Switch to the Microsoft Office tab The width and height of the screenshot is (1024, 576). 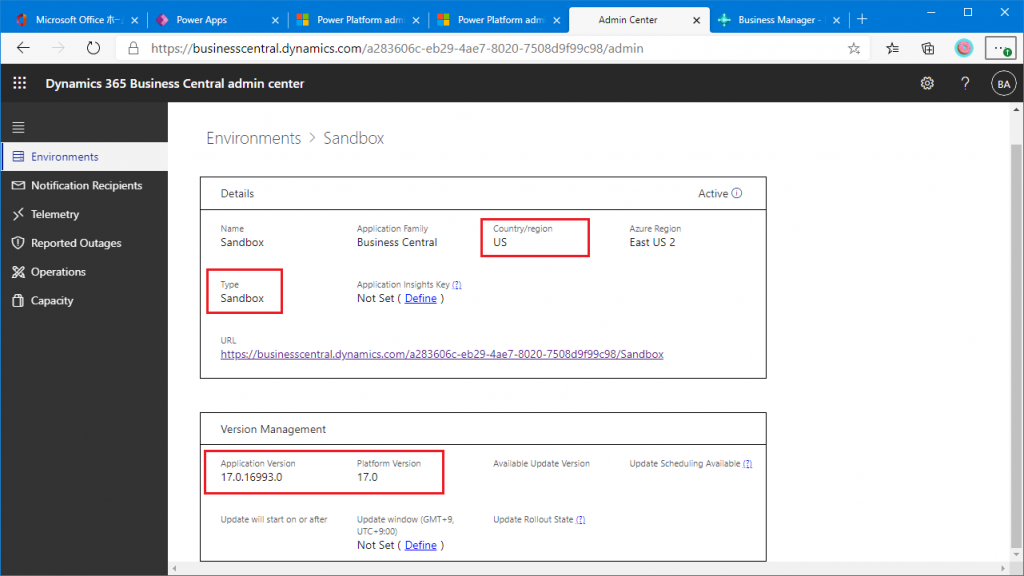pyautogui.click(x=76, y=20)
